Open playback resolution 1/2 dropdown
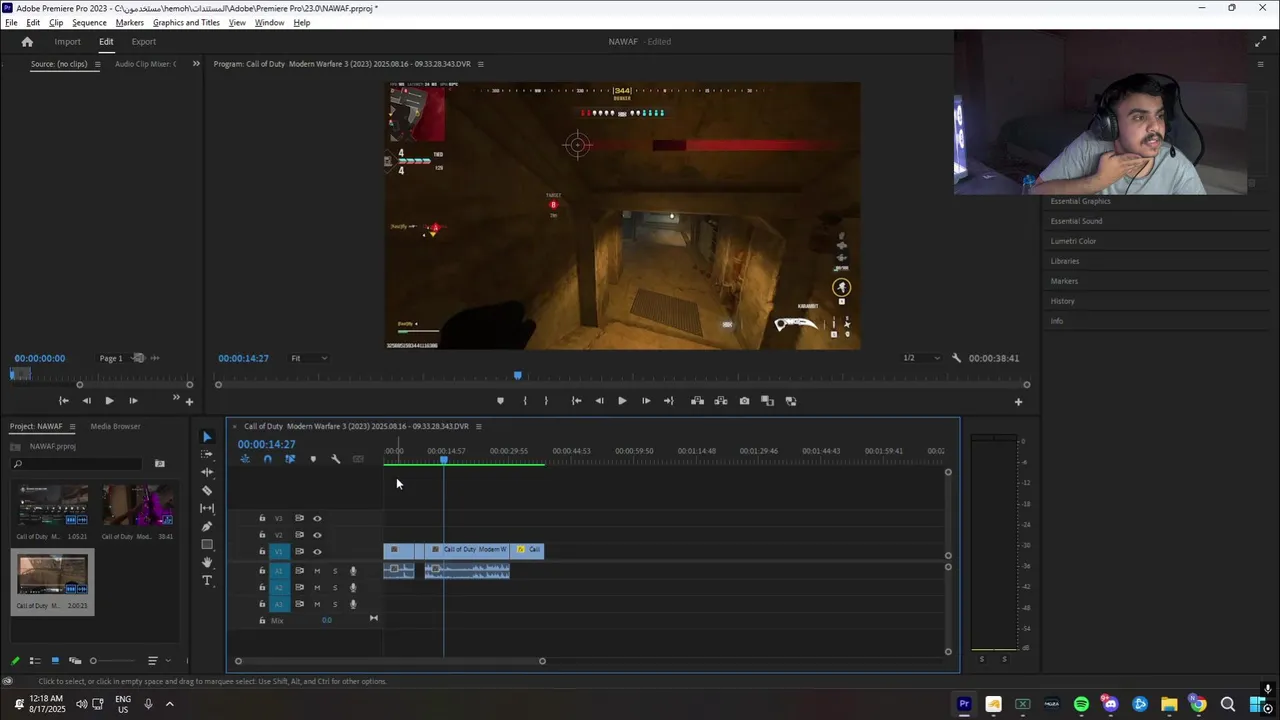The height and width of the screenshot is (720, 1280). click(x=922, y=358)
